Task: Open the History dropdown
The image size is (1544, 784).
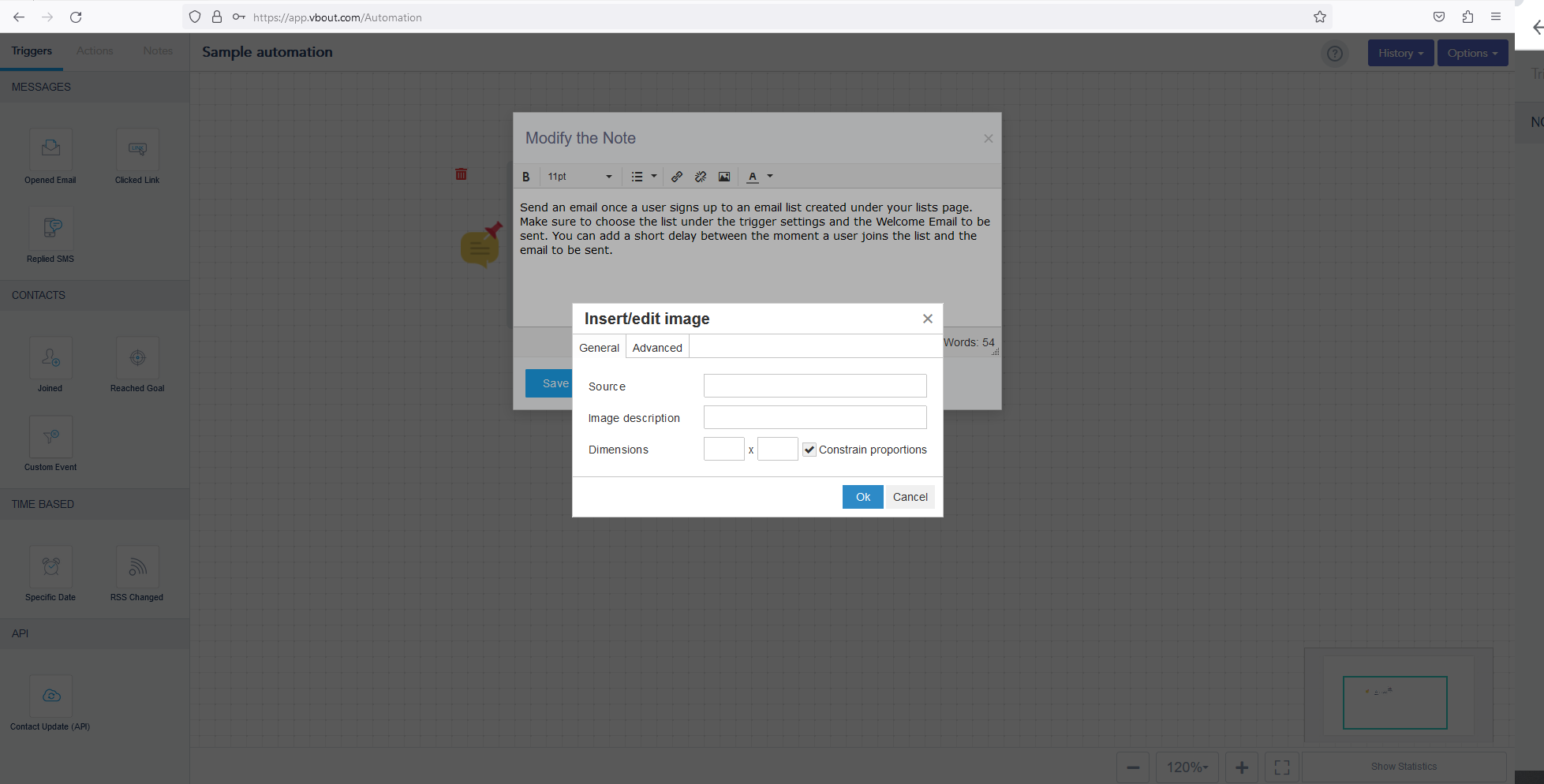Action: click(1400, 53)
